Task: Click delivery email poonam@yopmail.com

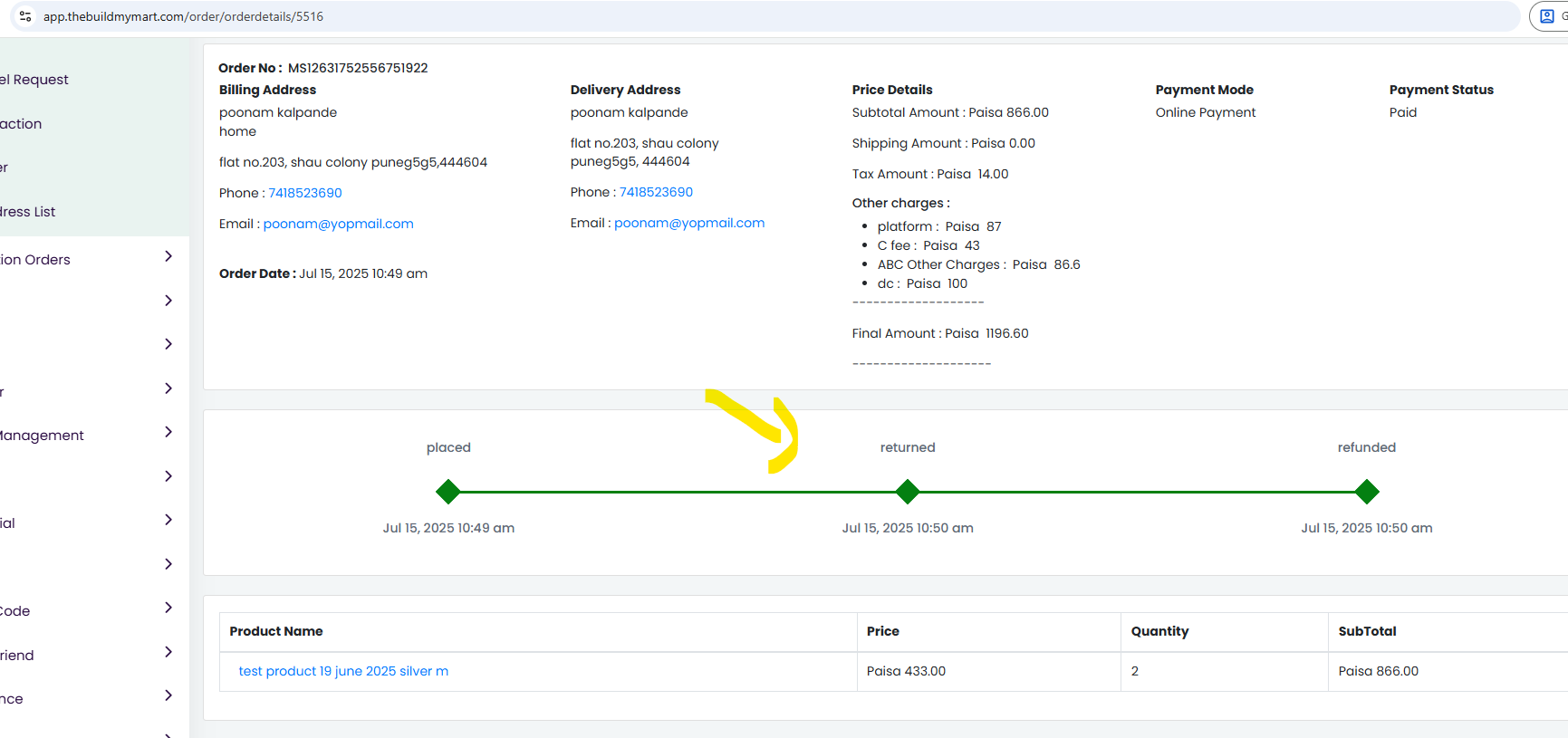Action: (689, 223)
